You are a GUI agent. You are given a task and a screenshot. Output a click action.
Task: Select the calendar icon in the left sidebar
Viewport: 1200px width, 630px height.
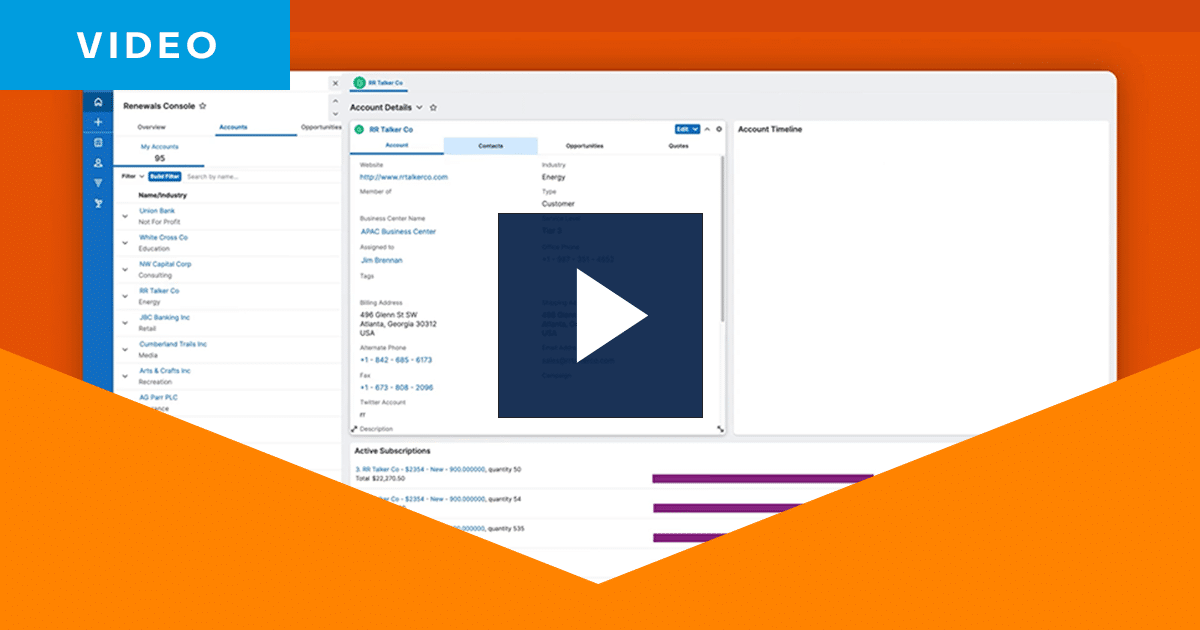98,142
